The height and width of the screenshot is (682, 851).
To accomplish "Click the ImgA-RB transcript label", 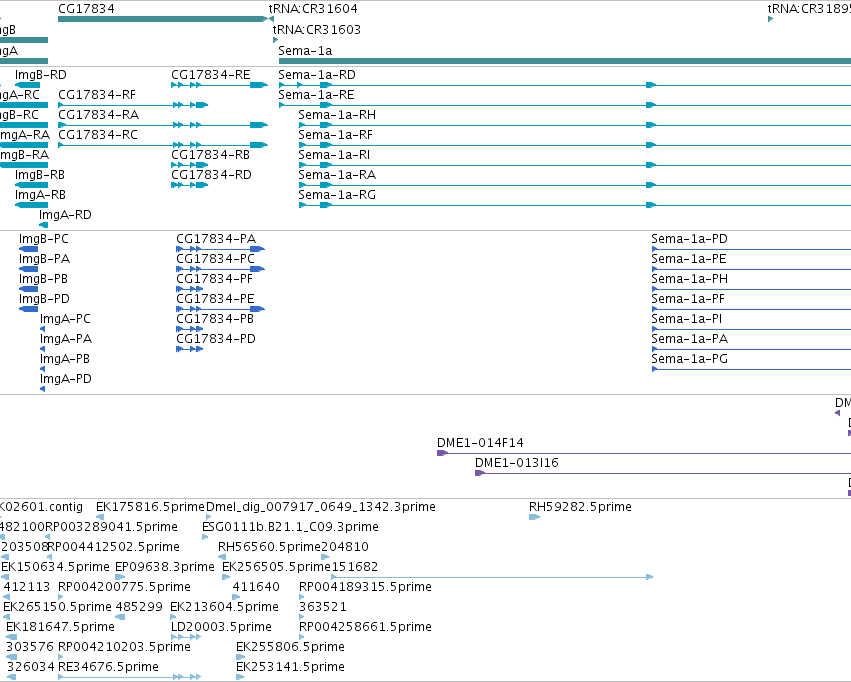I will click(40, 195).
